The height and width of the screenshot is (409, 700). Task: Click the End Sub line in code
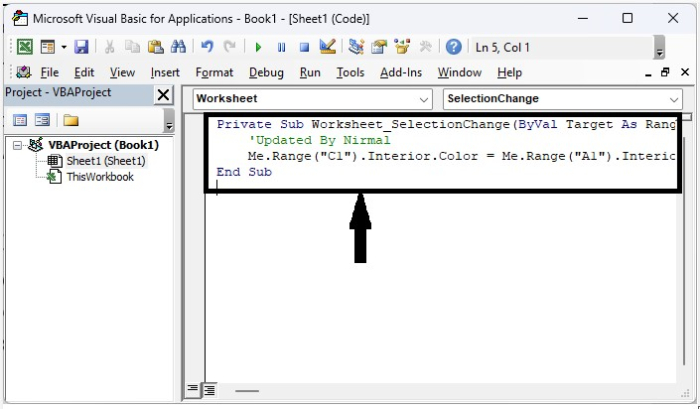pos(244,172)
